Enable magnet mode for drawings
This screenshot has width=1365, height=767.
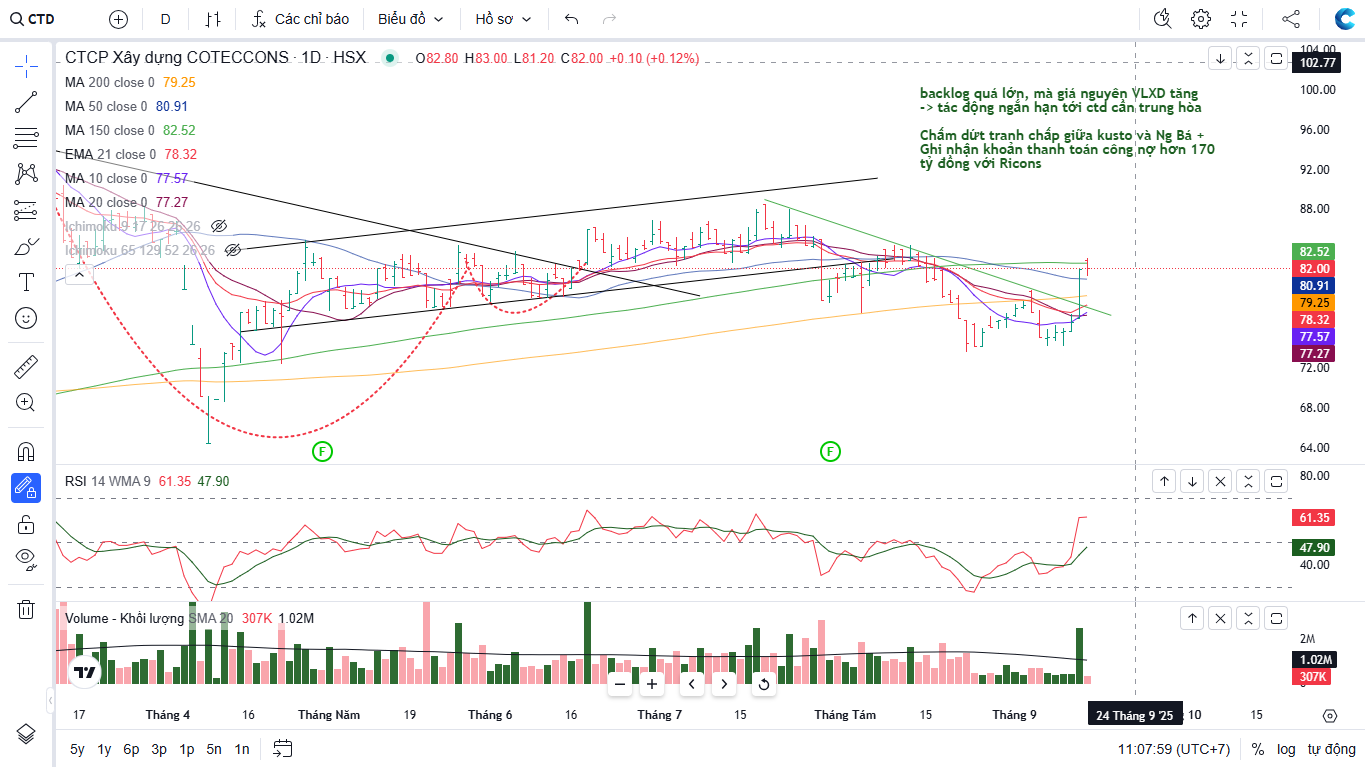pyautogui.click(x=26, y=452)
